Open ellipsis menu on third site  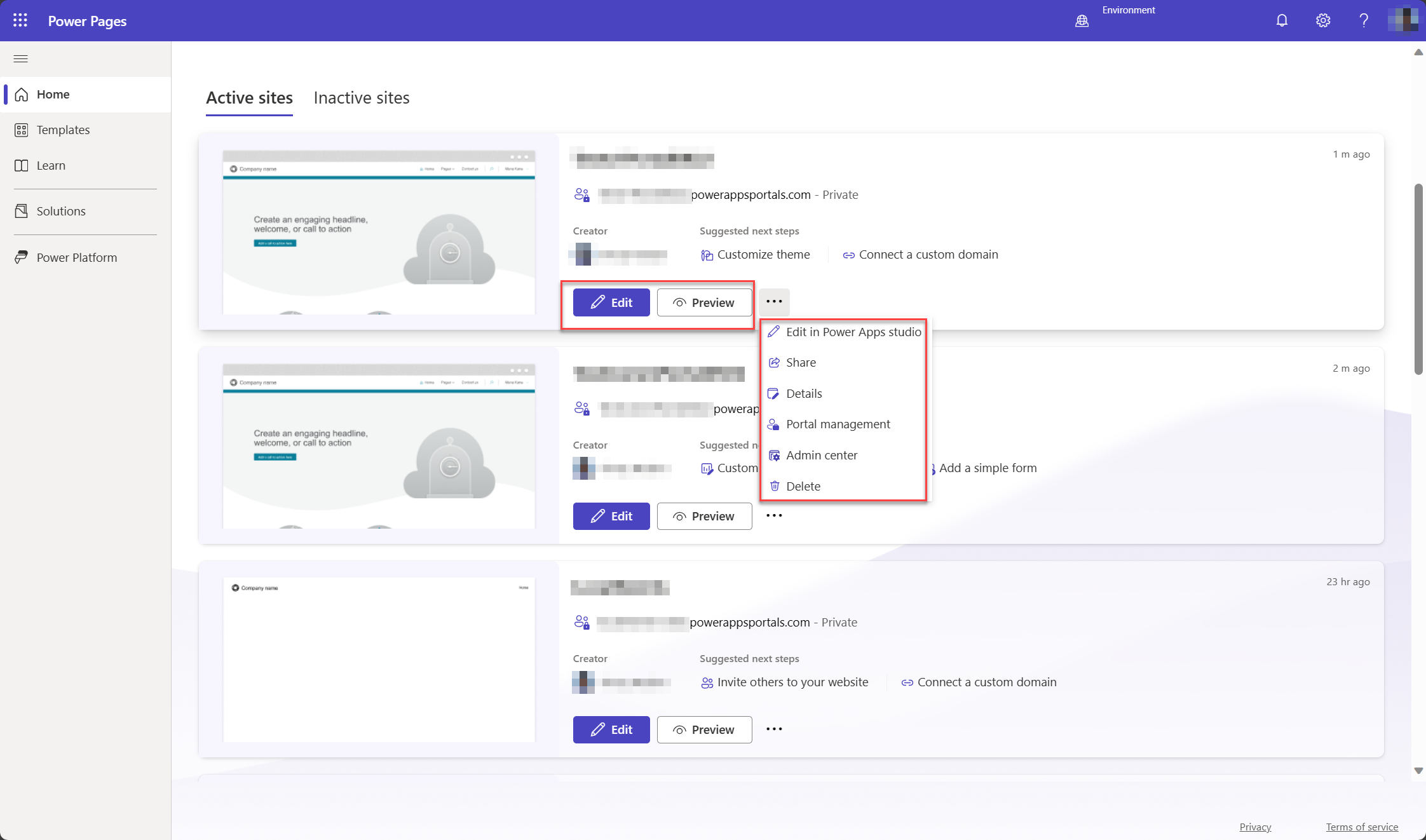[x=774, y=729]
